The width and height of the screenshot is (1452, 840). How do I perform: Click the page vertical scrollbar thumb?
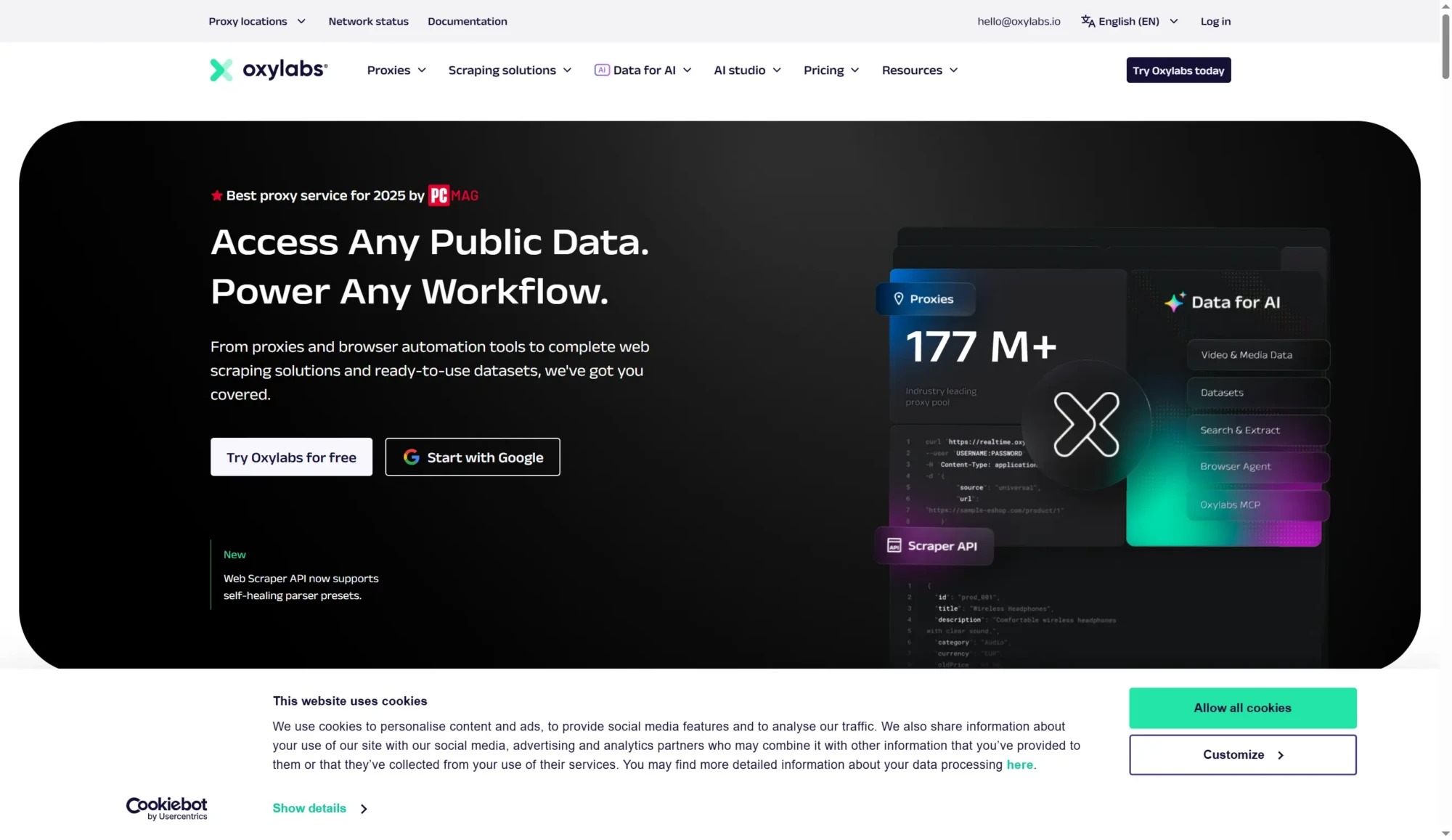[x=1445, y=45]
